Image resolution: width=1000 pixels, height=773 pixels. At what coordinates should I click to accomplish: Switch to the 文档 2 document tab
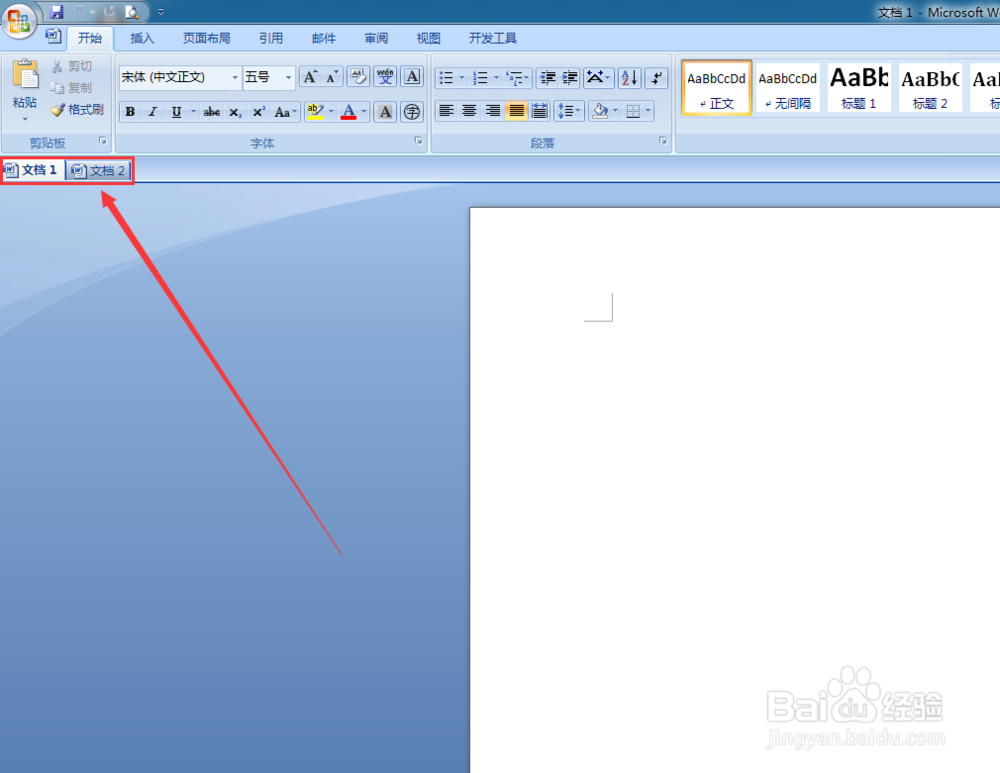click(x=98, y=170)
